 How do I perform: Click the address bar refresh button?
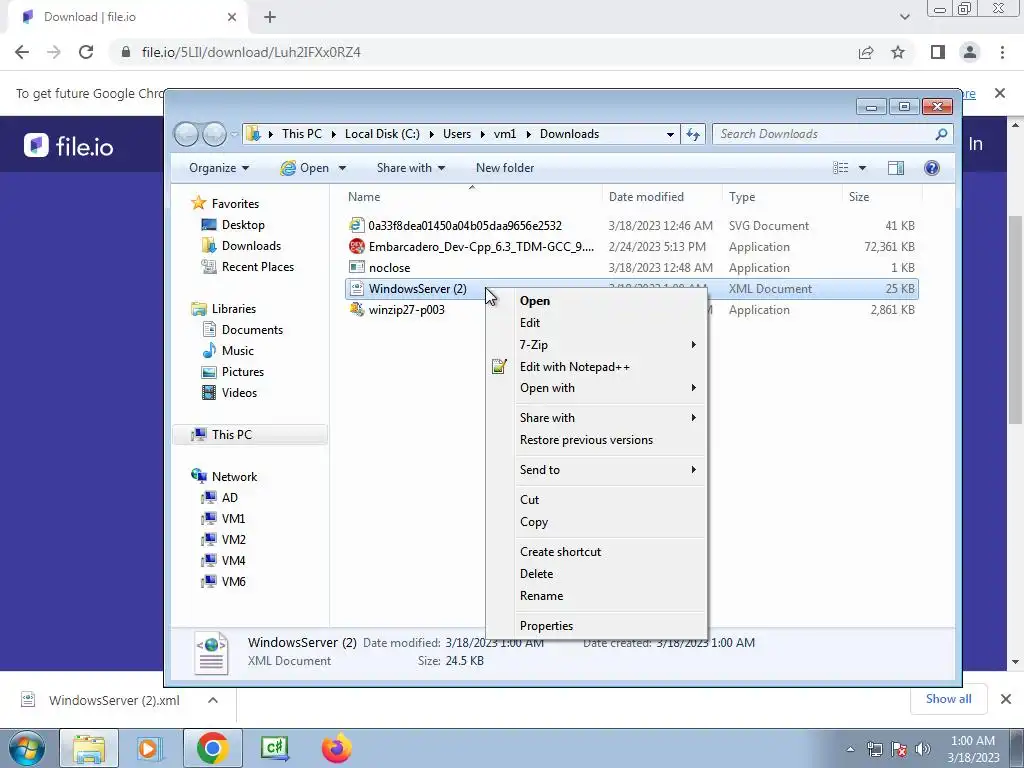[x=692, y=134]
